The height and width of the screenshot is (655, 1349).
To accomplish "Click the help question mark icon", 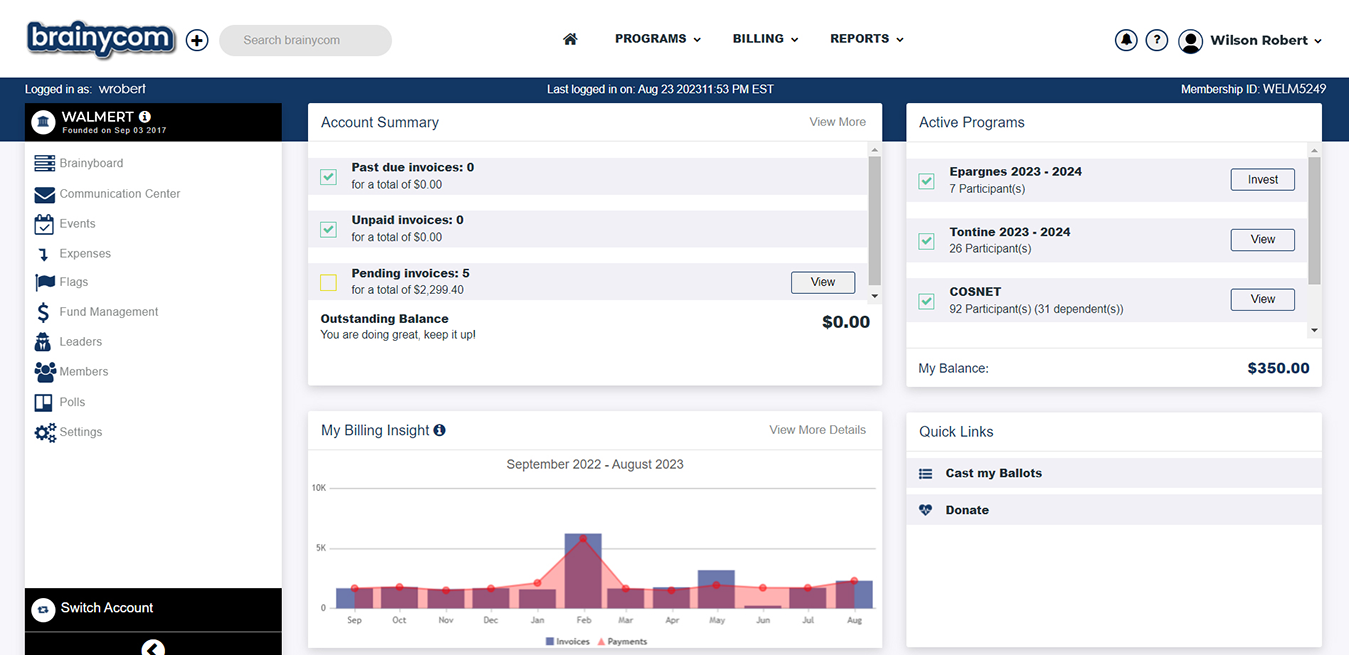I will (x=1157, y=40).
